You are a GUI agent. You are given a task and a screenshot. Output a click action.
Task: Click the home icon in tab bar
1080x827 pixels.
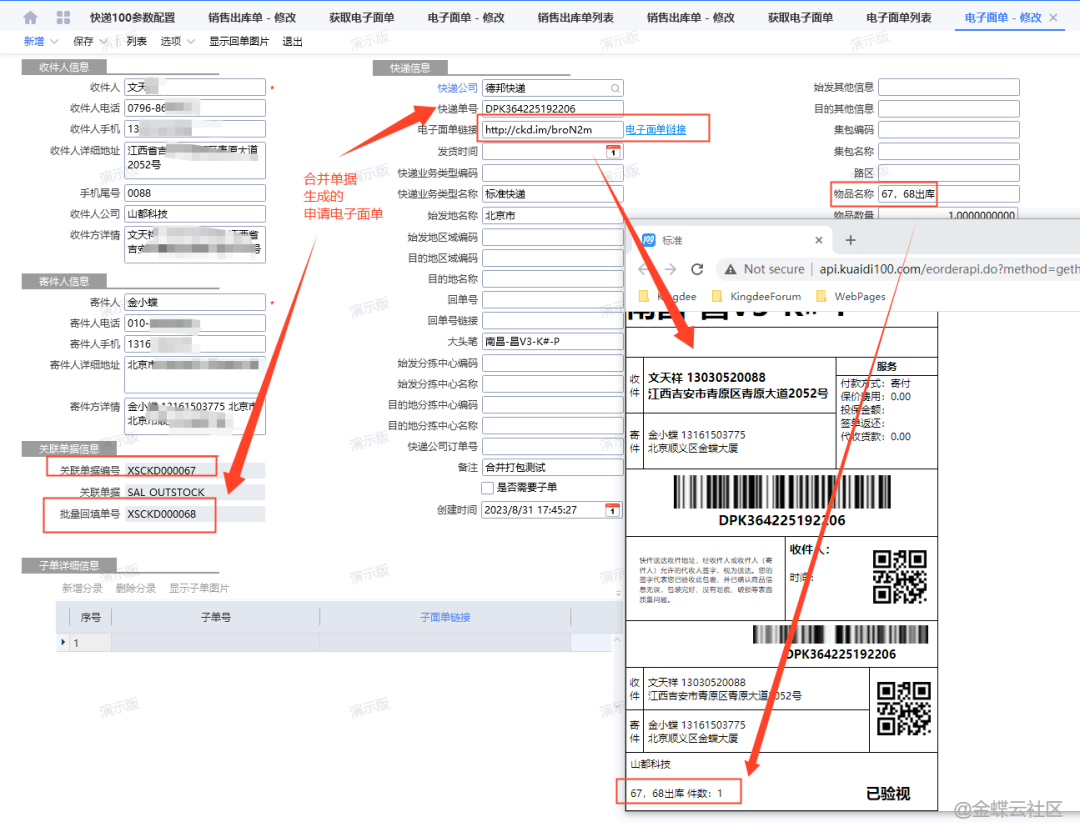(30, 18)
